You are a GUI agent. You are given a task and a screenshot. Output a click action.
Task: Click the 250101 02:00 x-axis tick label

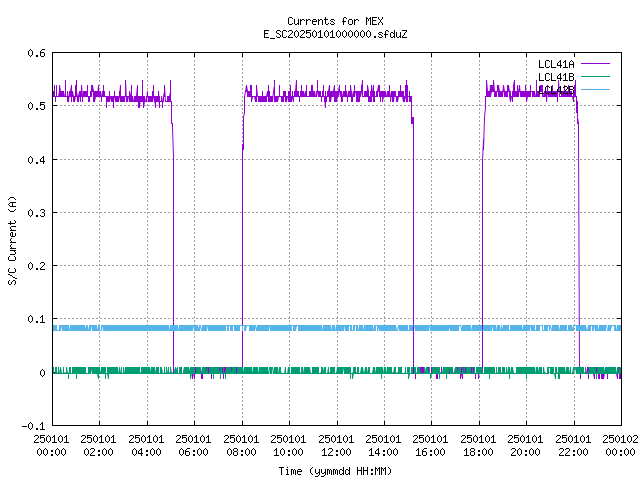point(98,446)
